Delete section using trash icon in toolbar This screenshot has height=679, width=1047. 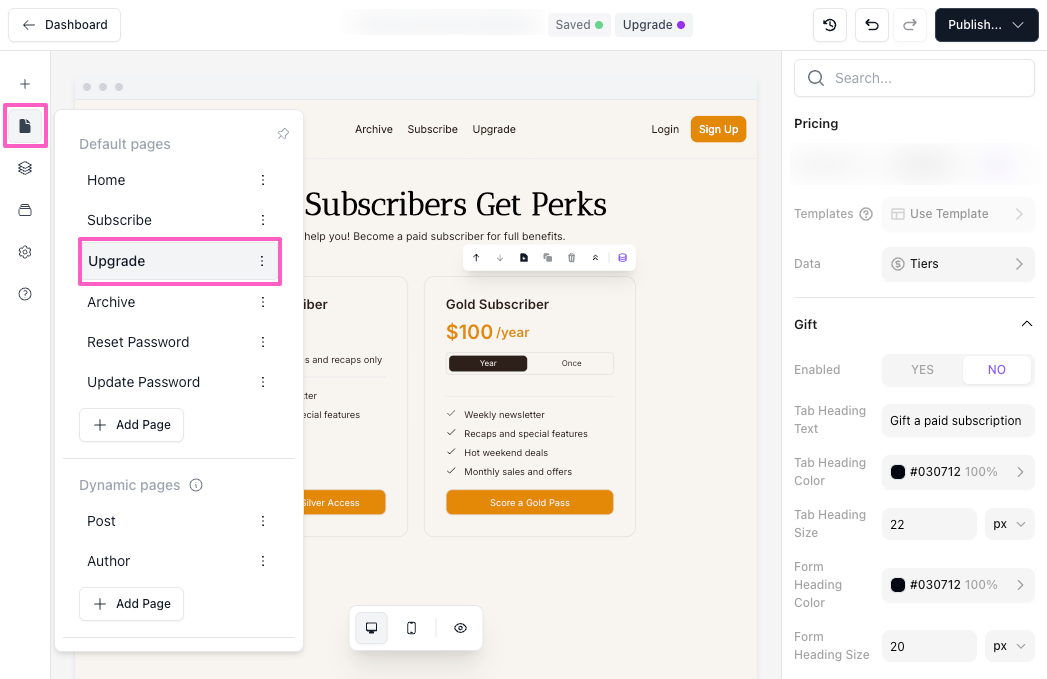pyautogui.click(x=571, y=258)
